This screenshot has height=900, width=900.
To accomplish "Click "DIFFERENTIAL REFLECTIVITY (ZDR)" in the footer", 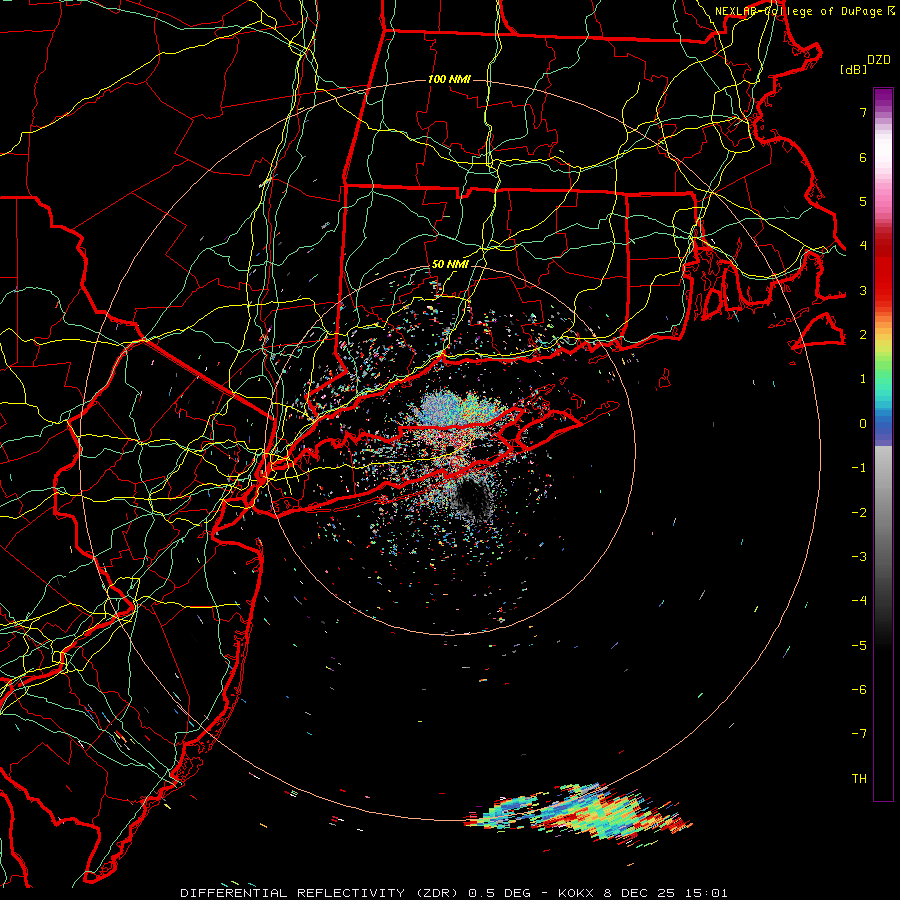I will (x=321, y=893).
